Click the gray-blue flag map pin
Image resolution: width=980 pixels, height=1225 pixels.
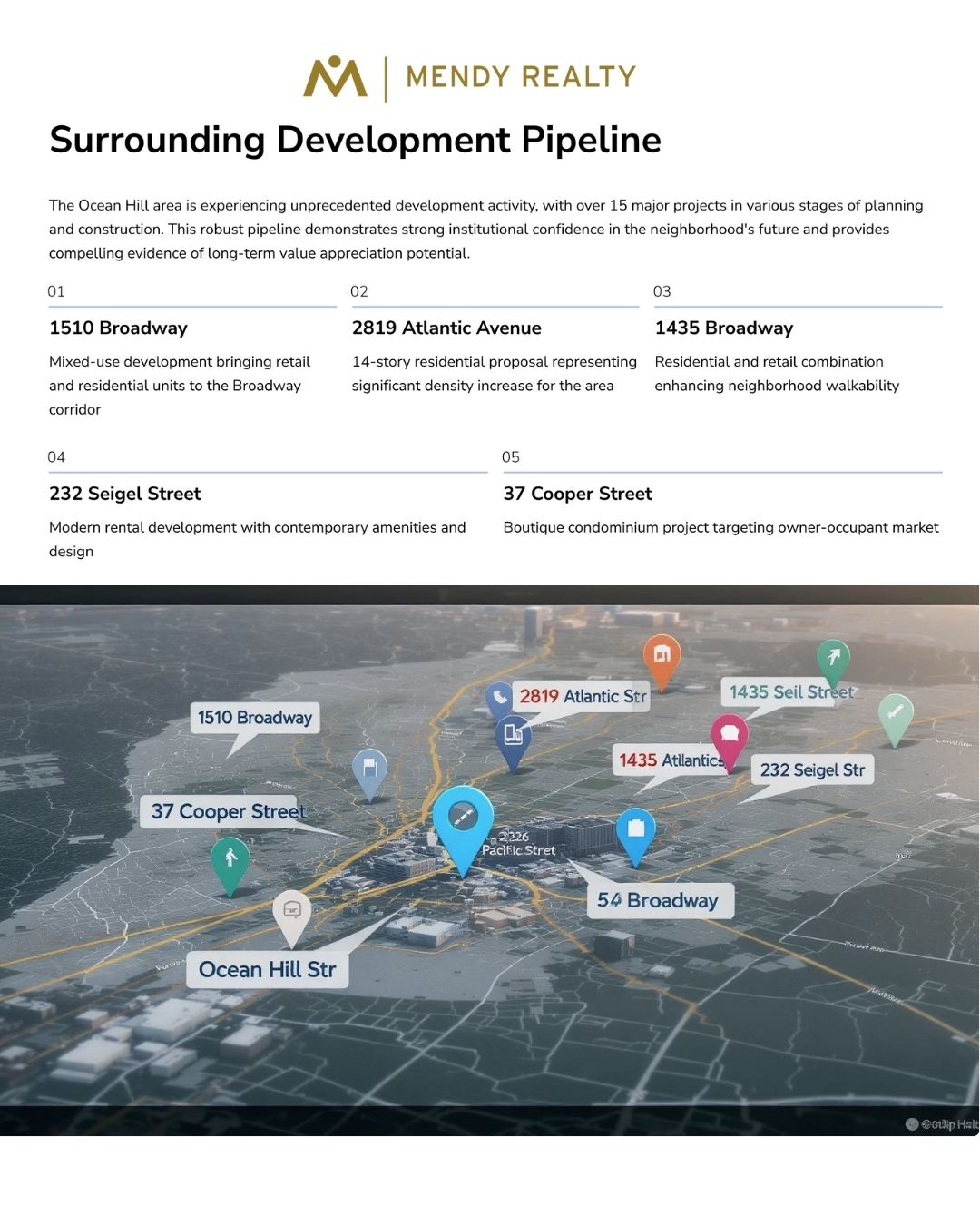[x=369, y=768]
